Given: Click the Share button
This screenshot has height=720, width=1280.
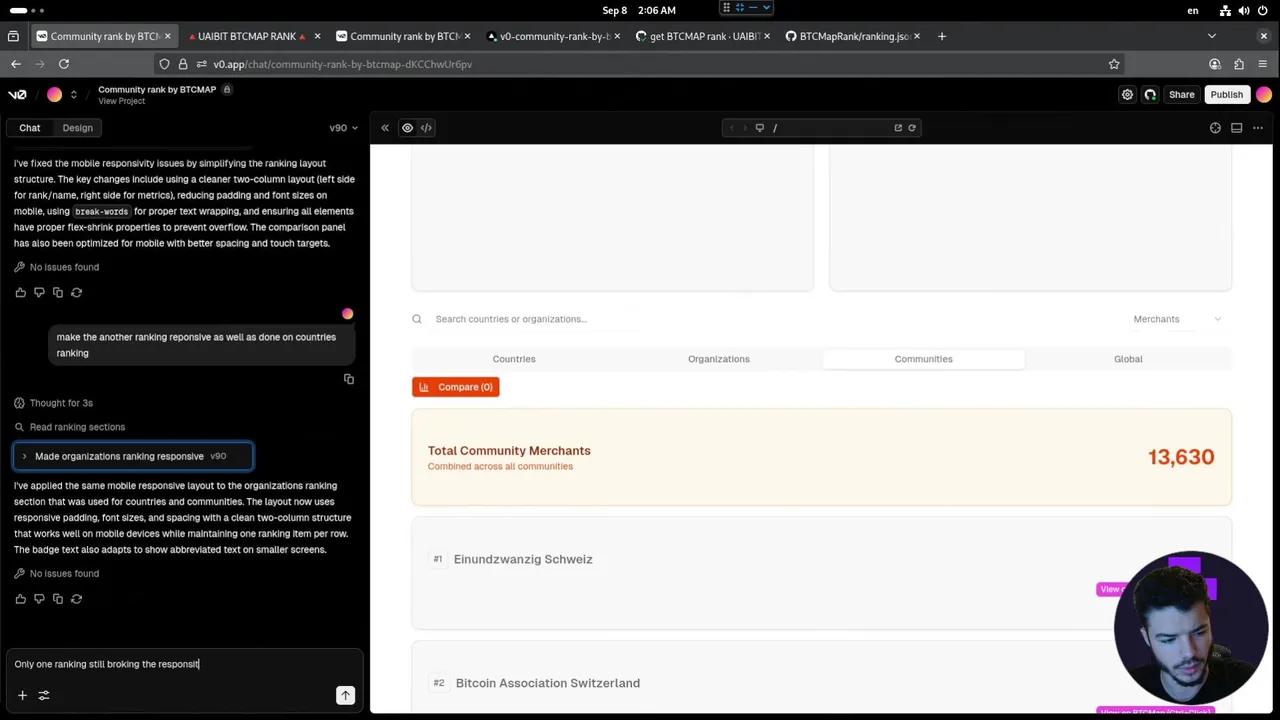Looking at the screenshot, I should click(1181, 95).
